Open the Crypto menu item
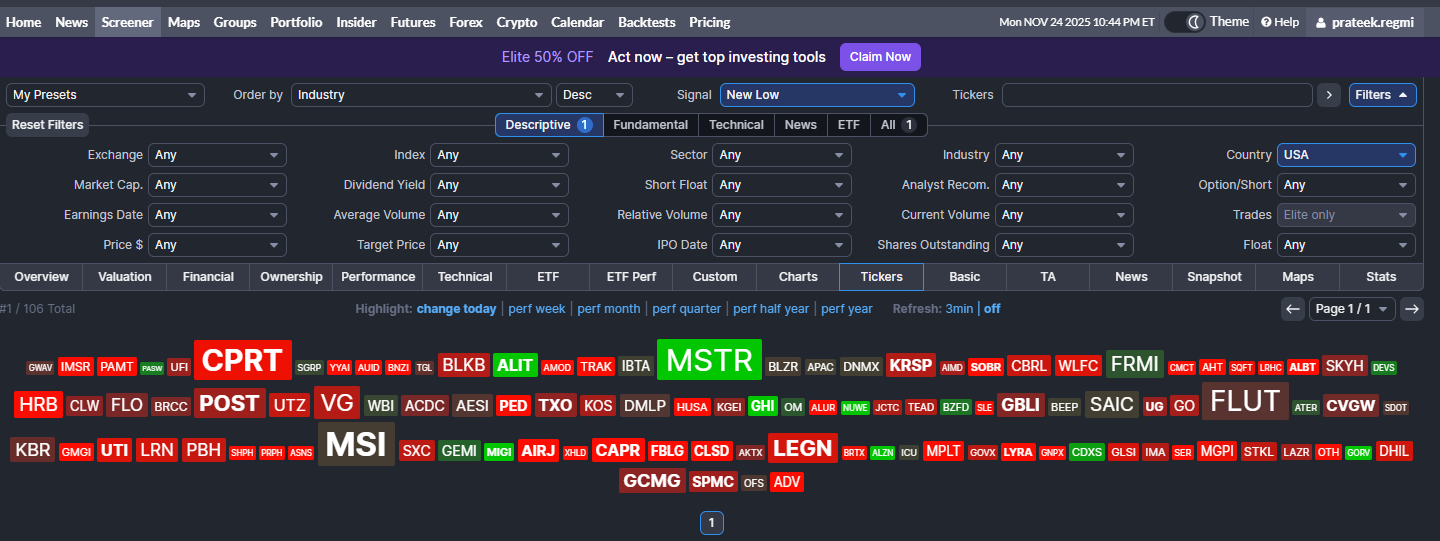This screenshot has height=541, width=1440. [517, 22]
